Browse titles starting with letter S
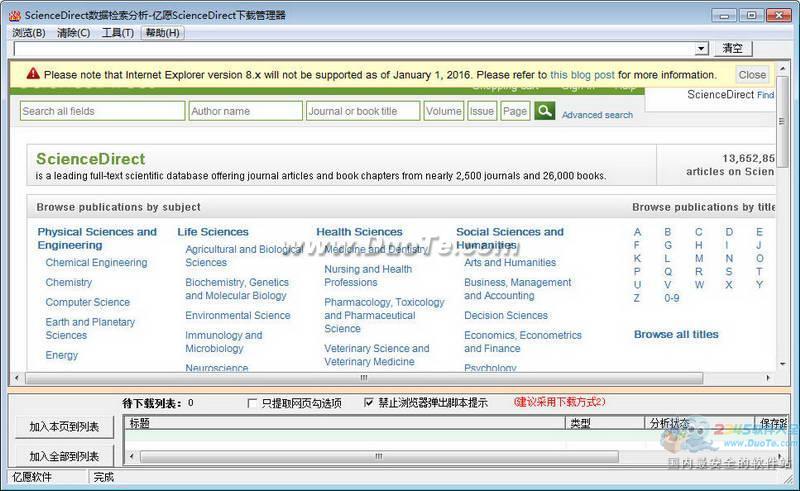The width and height of the screenshot is (800, 491). pyautogui.click(x=729, y=272)
